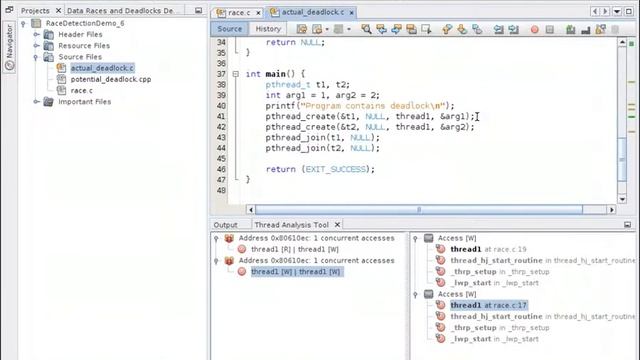The image size is (640, 360).
Task: Start macro recording with red circle icon
Action: [535, 29]
